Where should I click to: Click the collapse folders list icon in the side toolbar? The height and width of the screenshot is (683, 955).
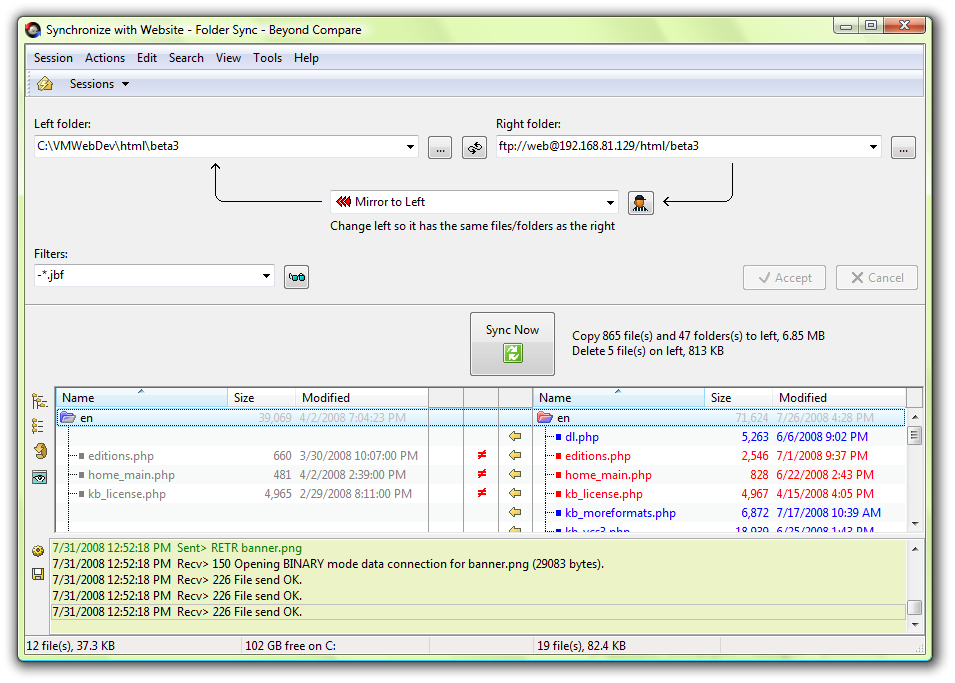pyautogui.click(x=38, y=425)
